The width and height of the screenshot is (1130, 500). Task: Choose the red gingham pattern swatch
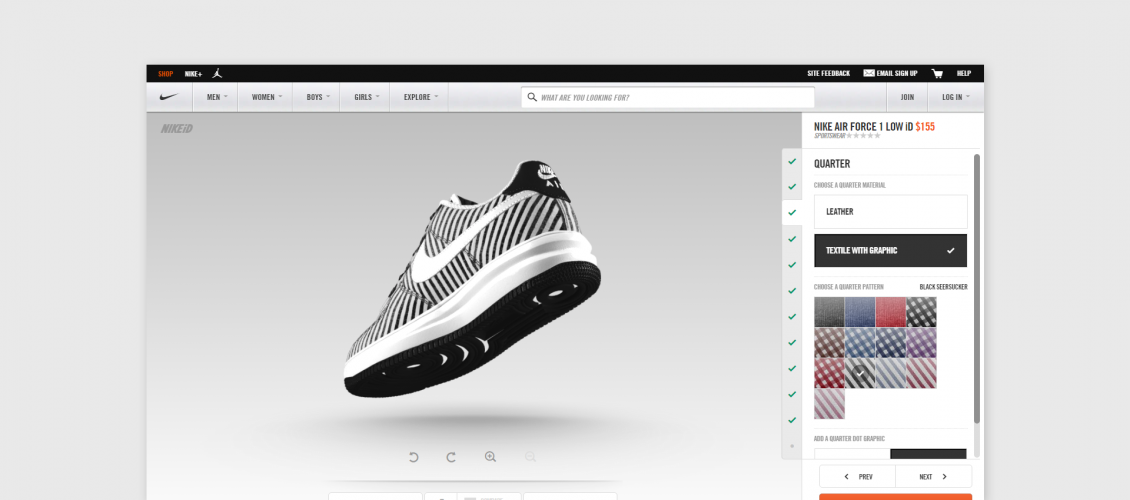829,373
